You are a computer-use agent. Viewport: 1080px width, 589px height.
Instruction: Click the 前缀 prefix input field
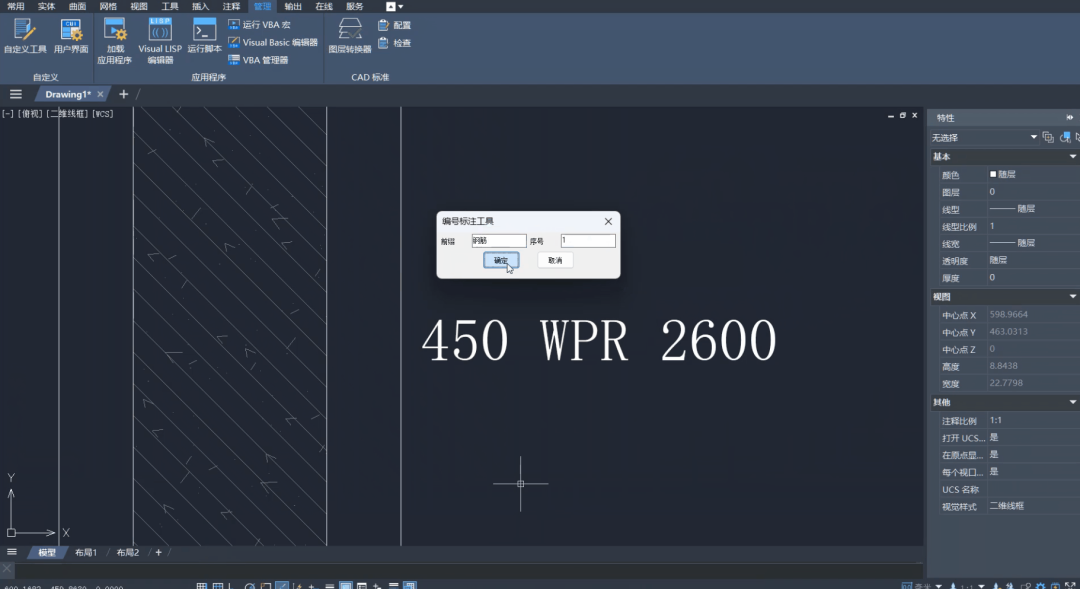(499, 240)
